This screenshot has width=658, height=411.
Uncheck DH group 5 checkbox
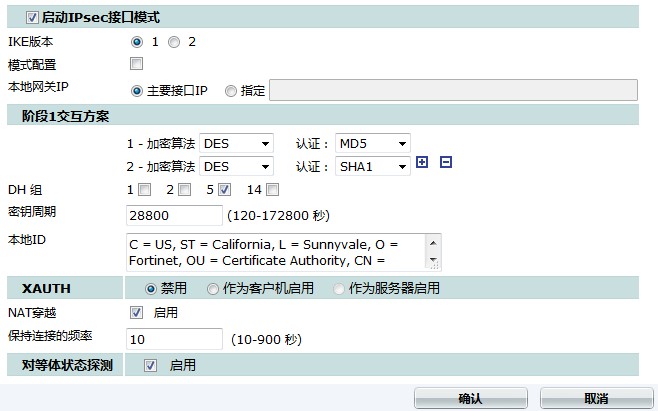pos(224,190)
